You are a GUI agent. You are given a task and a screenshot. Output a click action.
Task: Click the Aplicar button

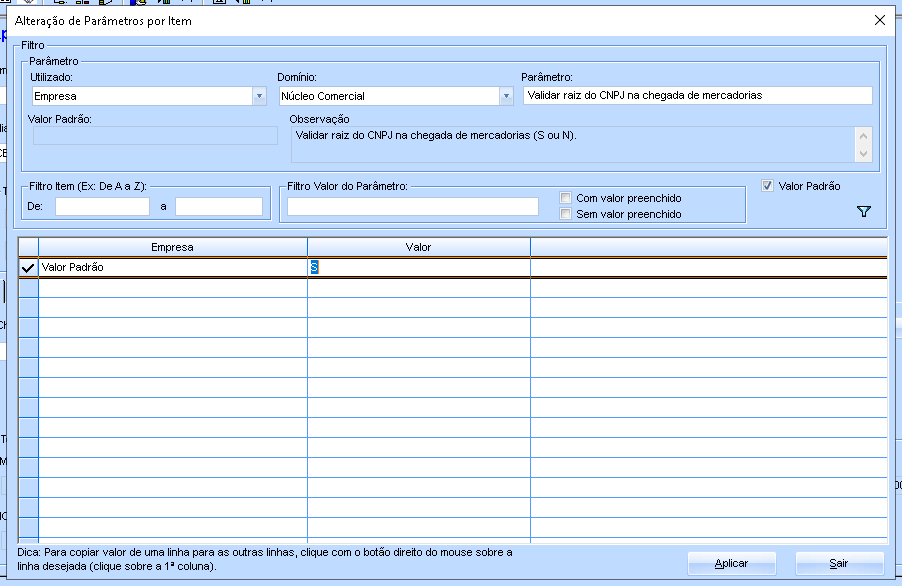click(731, 564)
